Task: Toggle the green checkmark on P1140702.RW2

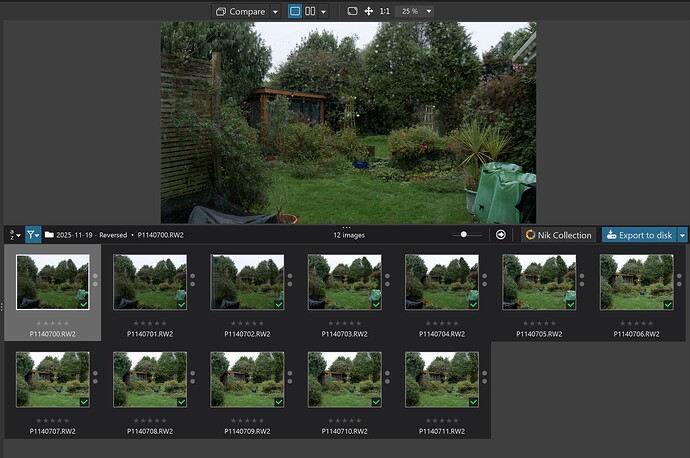Action: tap(279, 304)
